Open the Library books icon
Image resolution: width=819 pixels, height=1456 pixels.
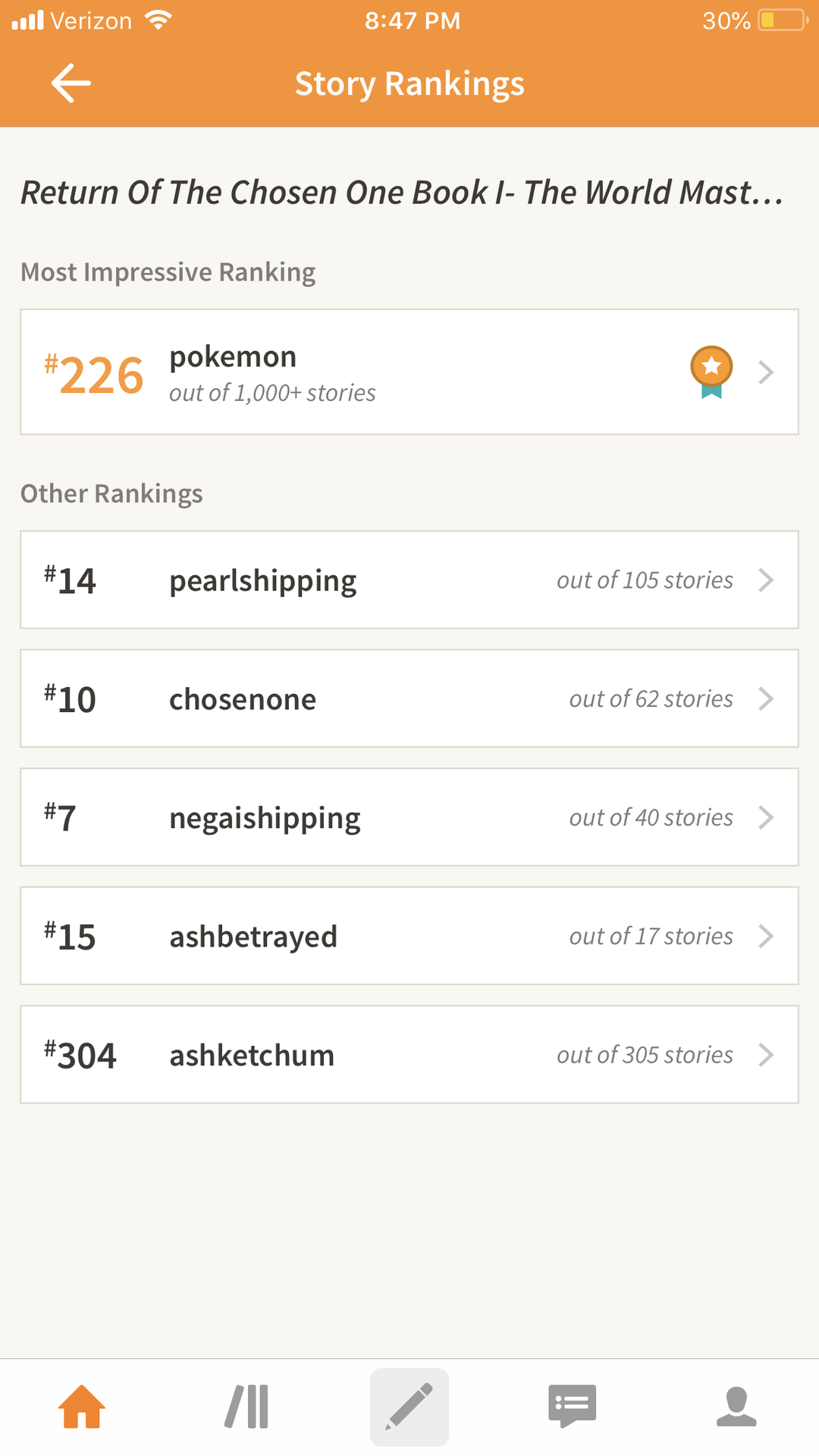pyautogui.click(x=246, y=1407)
